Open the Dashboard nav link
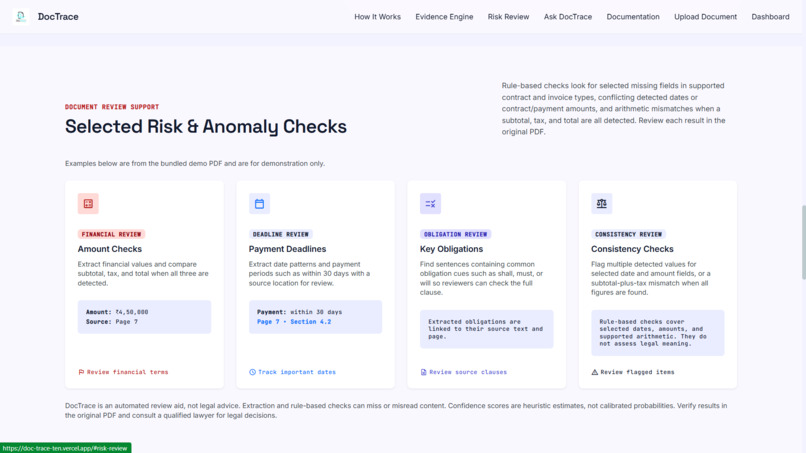Viewport: 806px width, 453px height. click(x=770, y=16)
